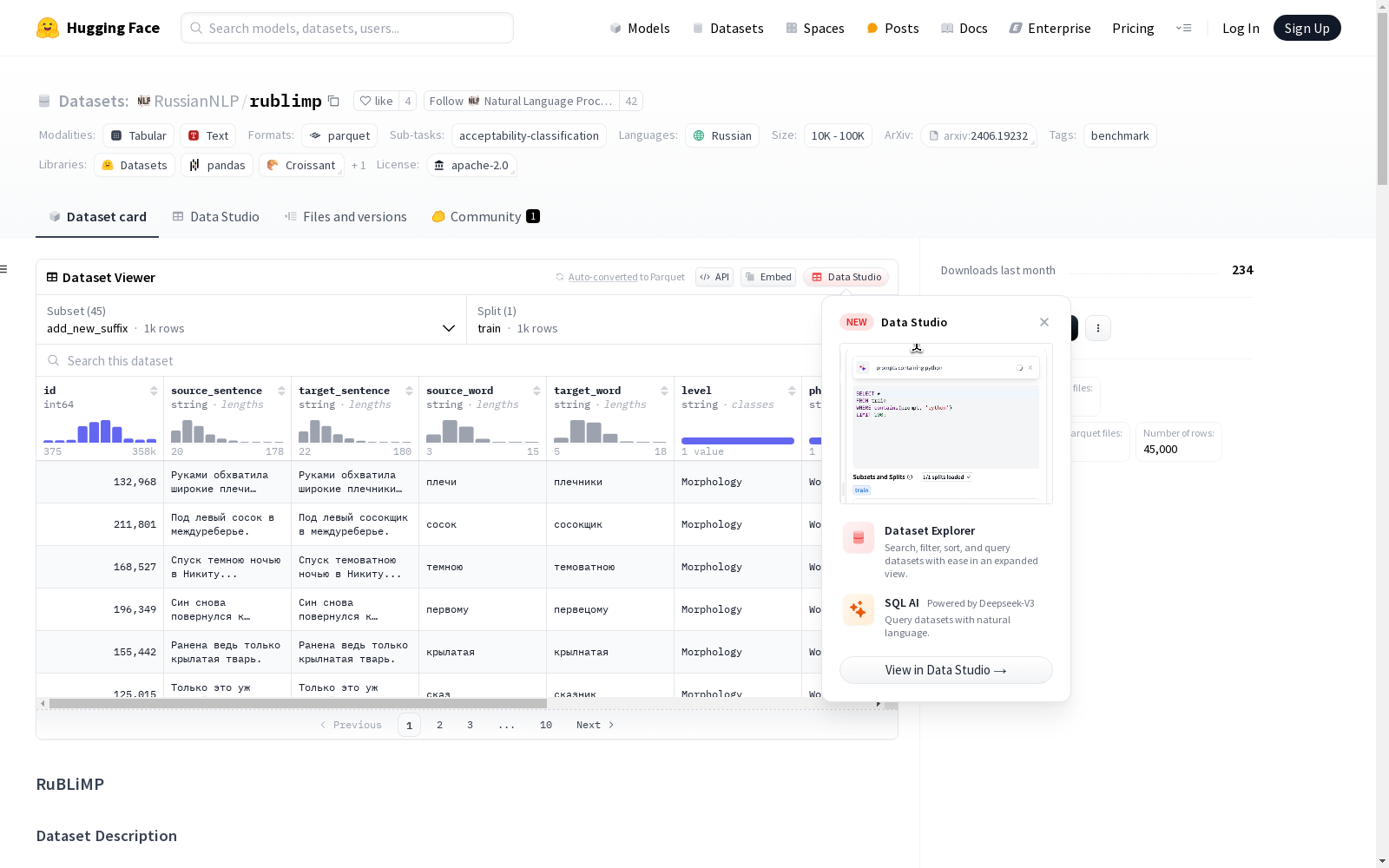This screenshot has width=1389, height=868.
Task: Click the Dataset Explorer icon
Action: (x=859, y=538)
